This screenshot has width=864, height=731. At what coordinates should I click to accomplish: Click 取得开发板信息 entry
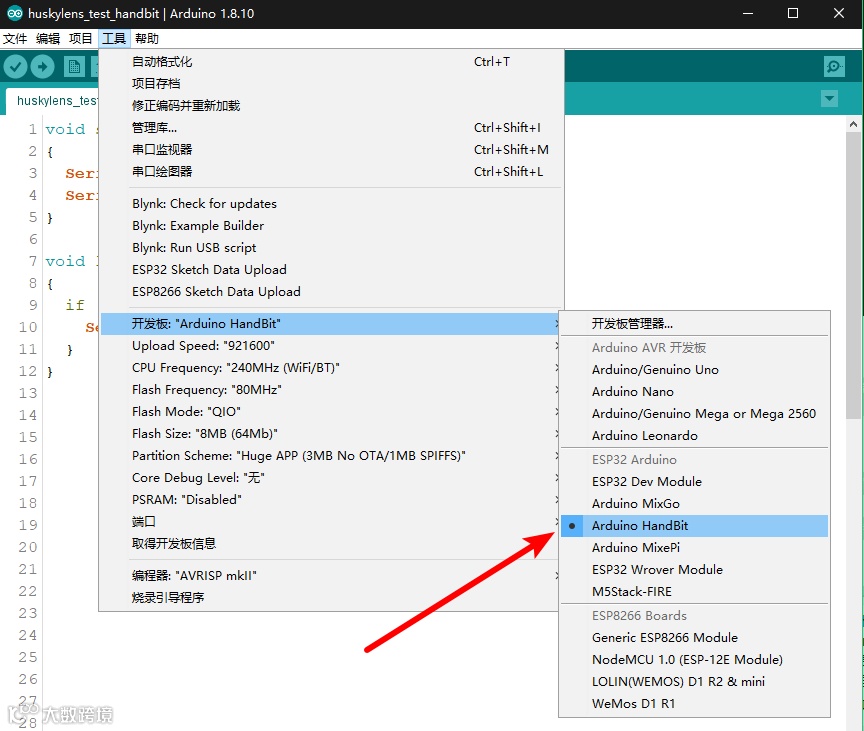330,544
